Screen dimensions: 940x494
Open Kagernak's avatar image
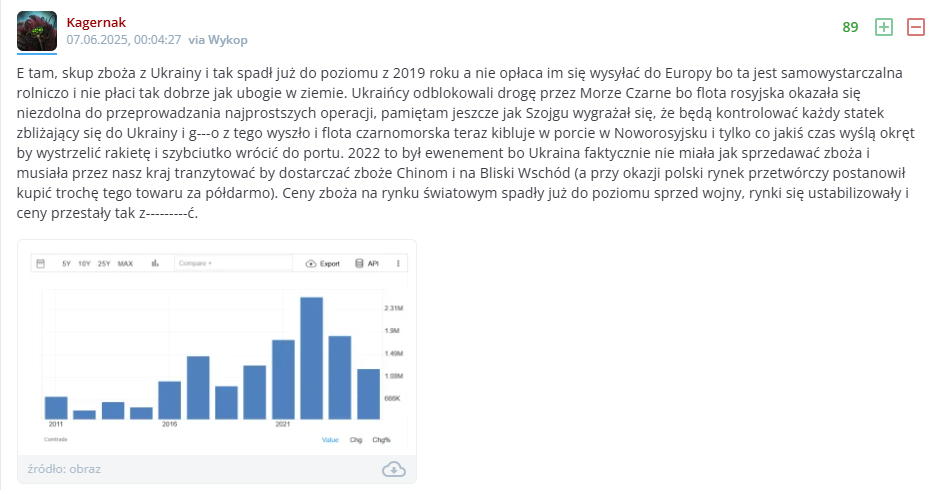37,32
